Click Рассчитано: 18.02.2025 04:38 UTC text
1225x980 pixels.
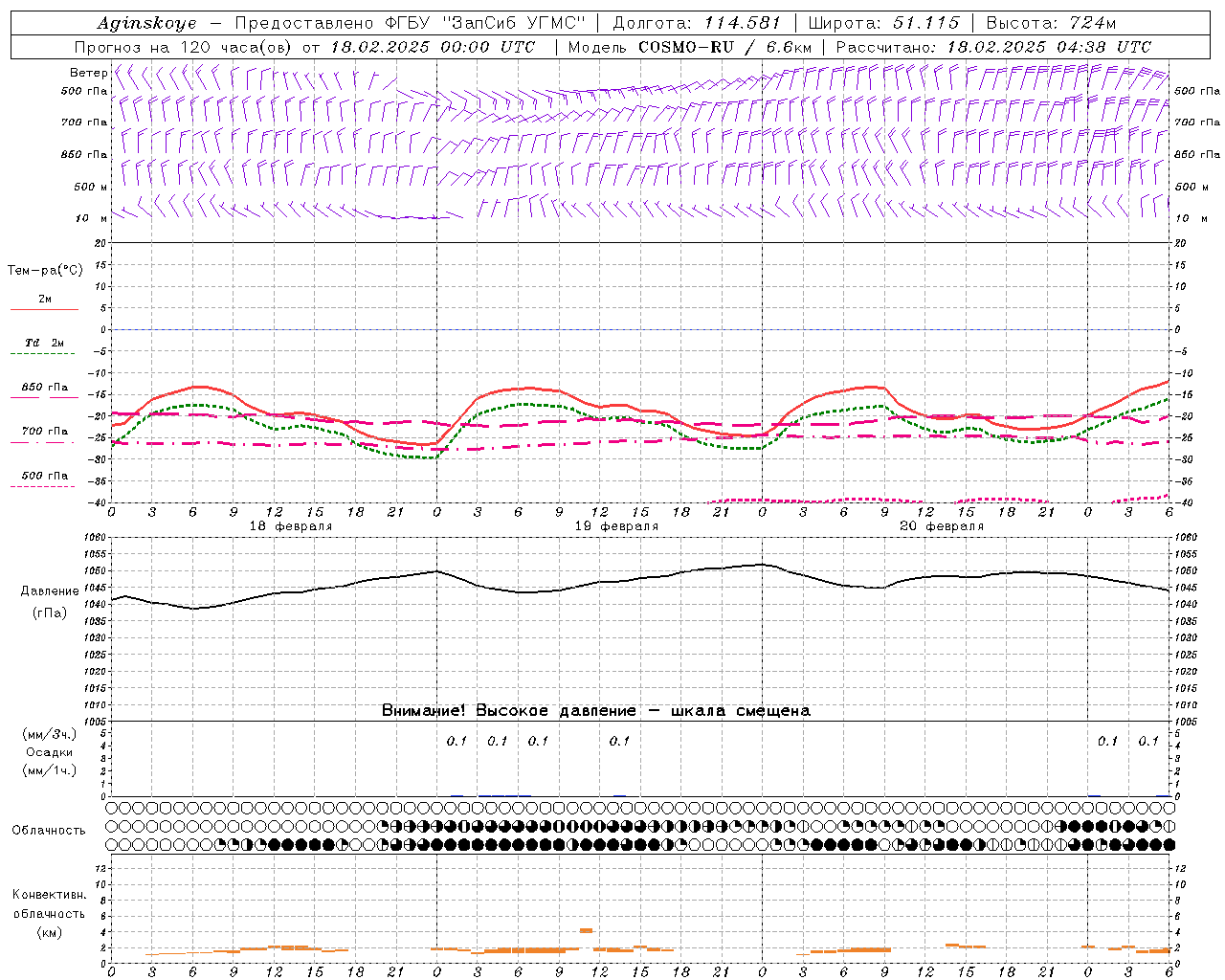[993, 47]
